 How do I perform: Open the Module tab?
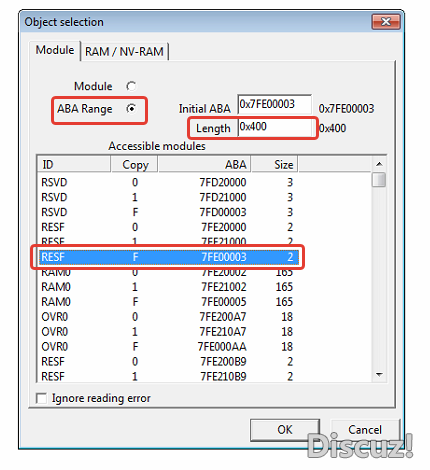pyautogui.click(x=55, y=50)
